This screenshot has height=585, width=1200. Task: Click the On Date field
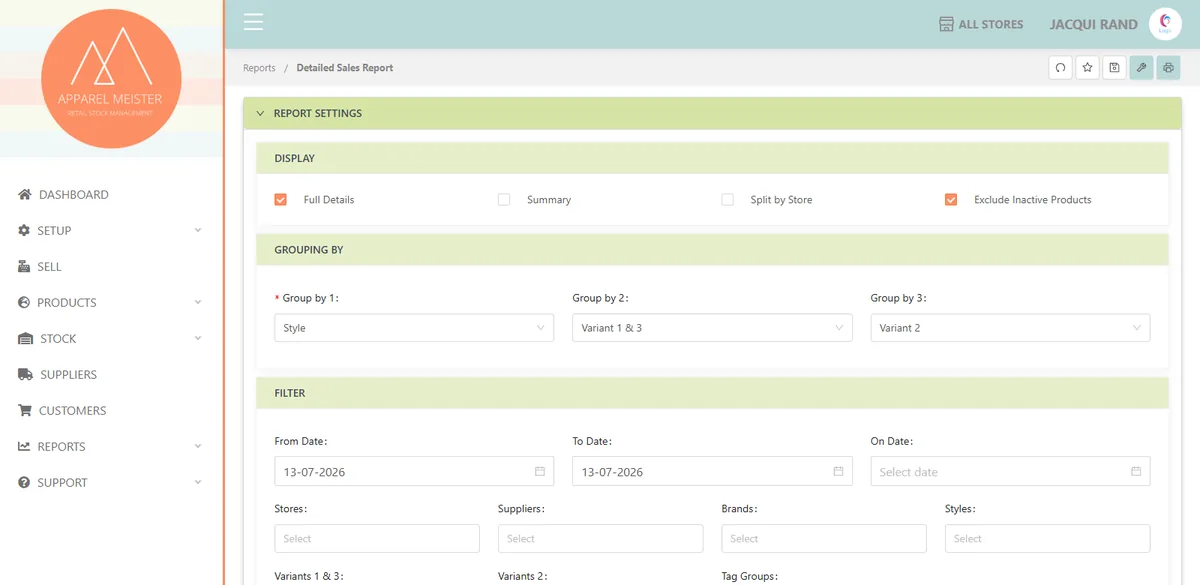(1010, 472)
